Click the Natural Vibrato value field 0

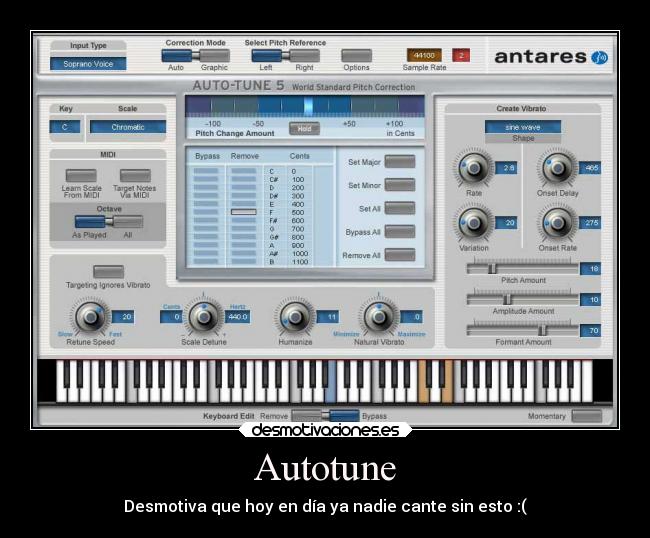pyautogui.click(x=411, y=317)
